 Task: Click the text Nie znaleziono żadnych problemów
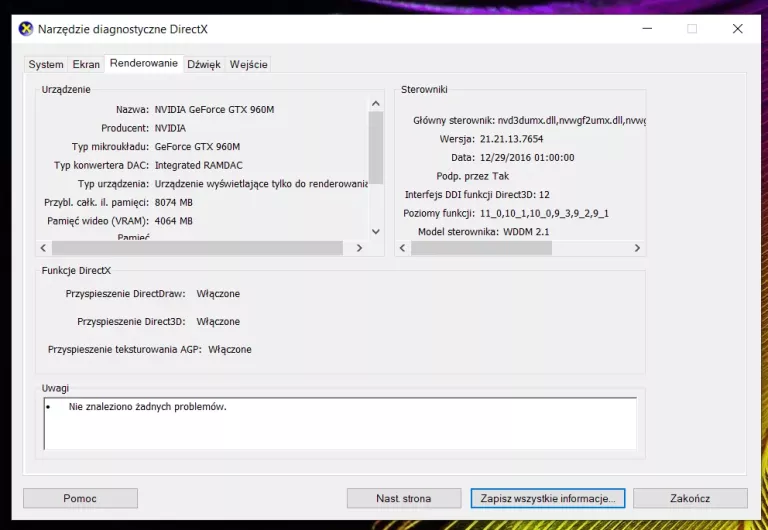[x=147, y=407]
